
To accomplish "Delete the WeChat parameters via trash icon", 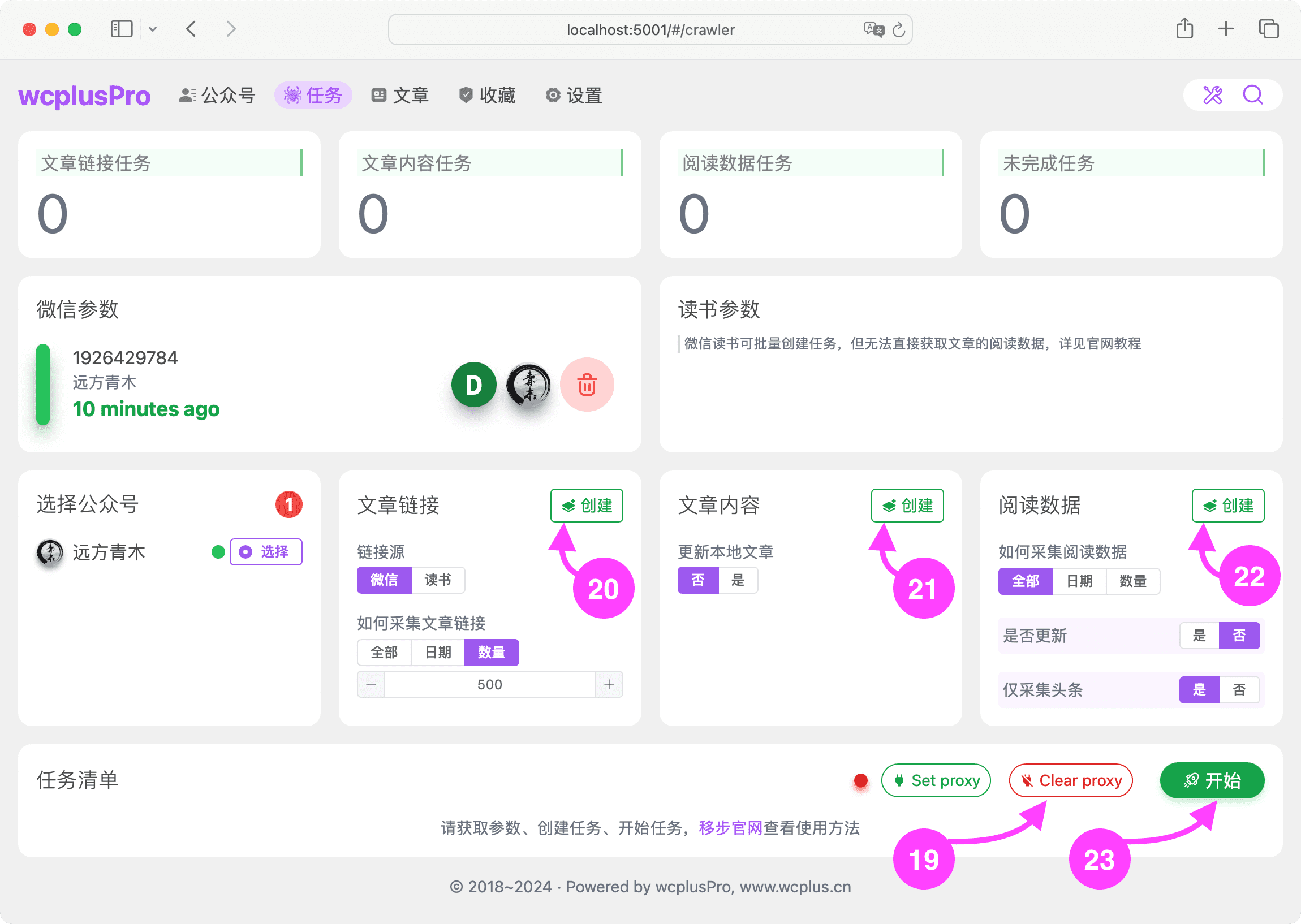I will (587, 385).
